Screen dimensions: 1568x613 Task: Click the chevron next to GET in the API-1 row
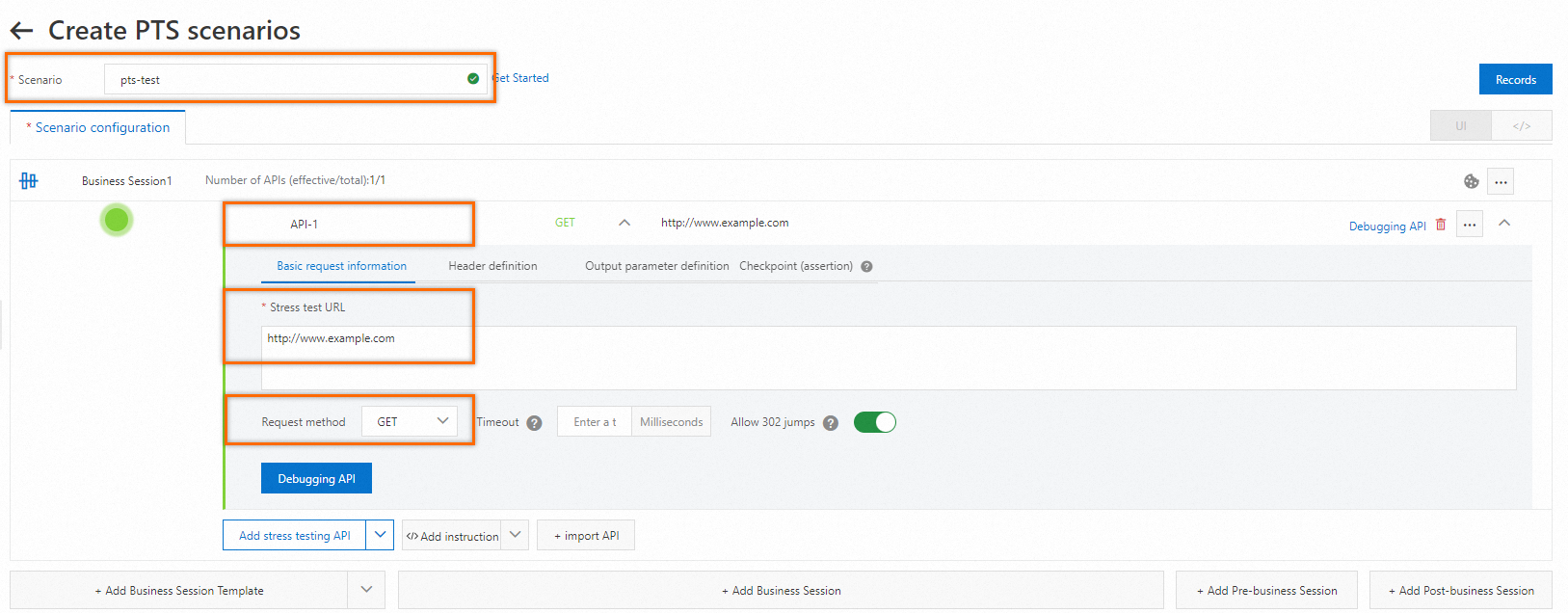click(x=625, y=223)
